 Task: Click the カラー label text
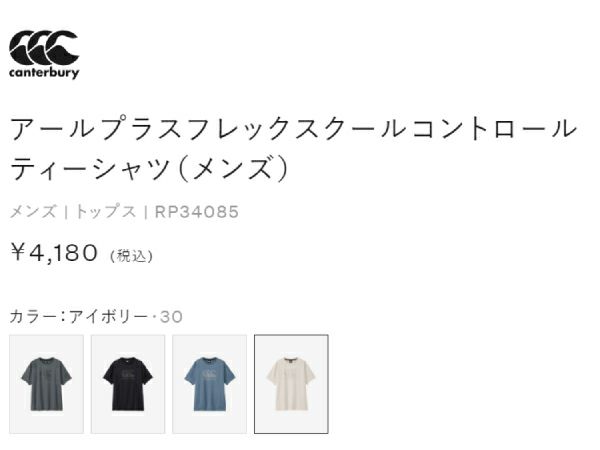click(33, 316)
